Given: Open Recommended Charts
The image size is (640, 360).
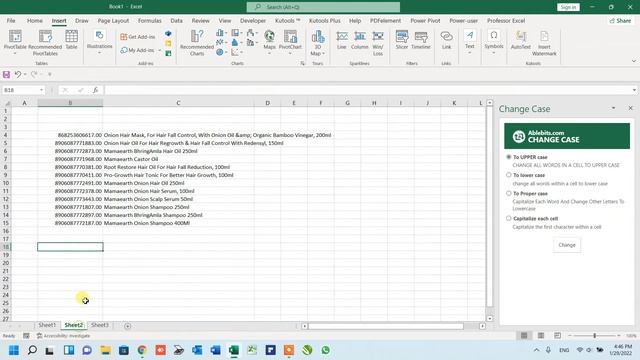Looking at the screenshot, I should (x=197, y=42).
